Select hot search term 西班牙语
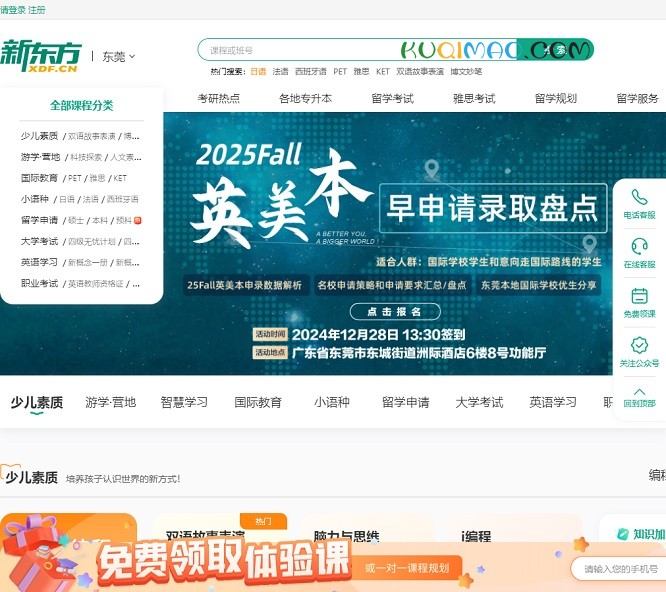This screenshot has width=666, height=592. (311, 71)
